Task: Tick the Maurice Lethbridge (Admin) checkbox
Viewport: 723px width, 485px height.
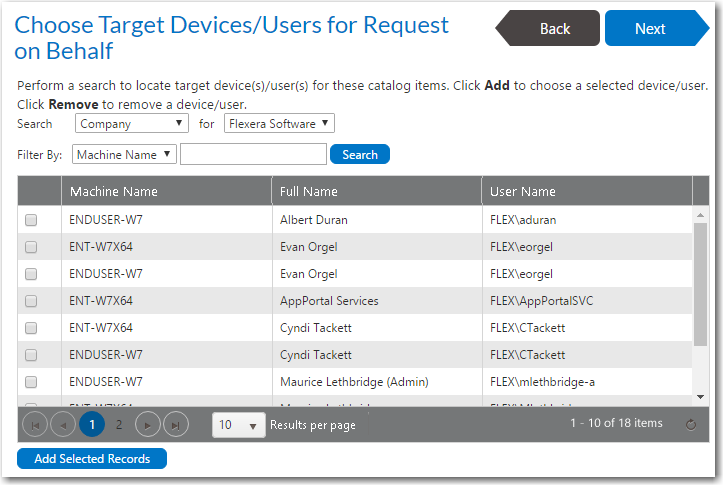Action: (31, 382)
